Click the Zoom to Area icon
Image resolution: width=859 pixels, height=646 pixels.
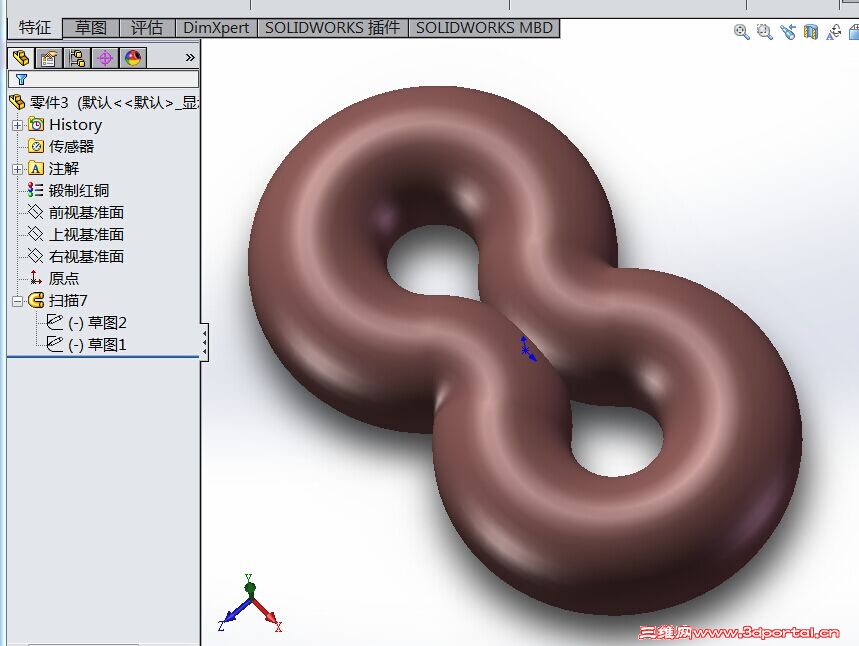pyautogui.click(x=764, y=32)
